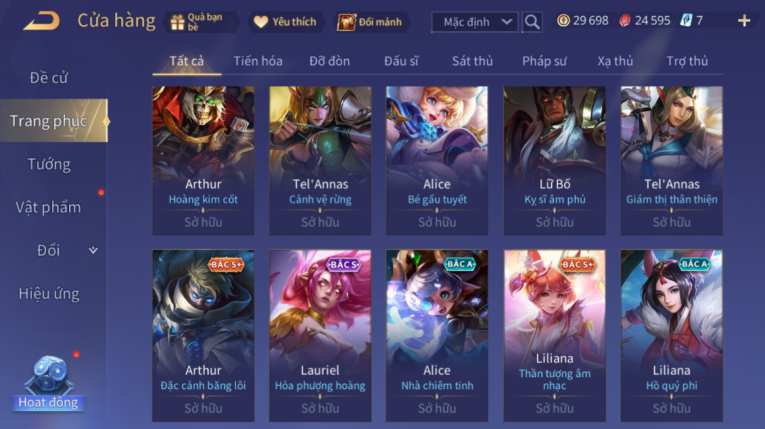Screen dimensions: 765x429
Task: Open the Vật phẩm sidebar section
Action: (48, 207)
